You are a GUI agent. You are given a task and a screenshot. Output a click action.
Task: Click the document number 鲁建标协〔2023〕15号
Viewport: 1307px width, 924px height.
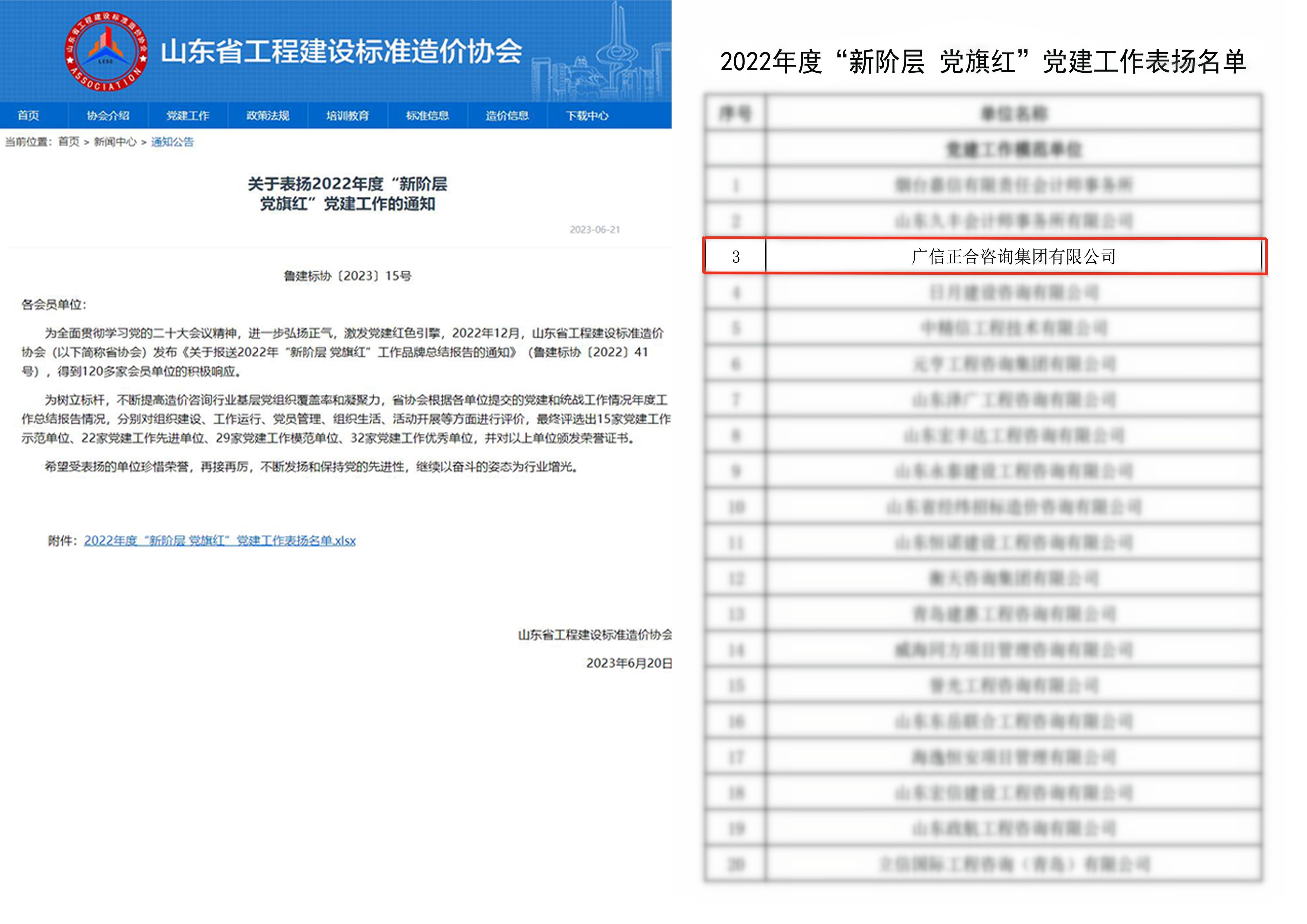(x=347, y=276)
